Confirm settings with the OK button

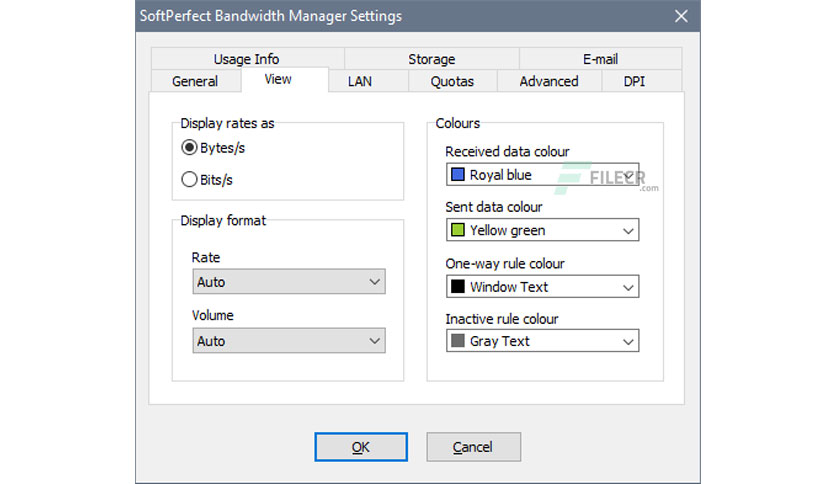coord(361,447)
